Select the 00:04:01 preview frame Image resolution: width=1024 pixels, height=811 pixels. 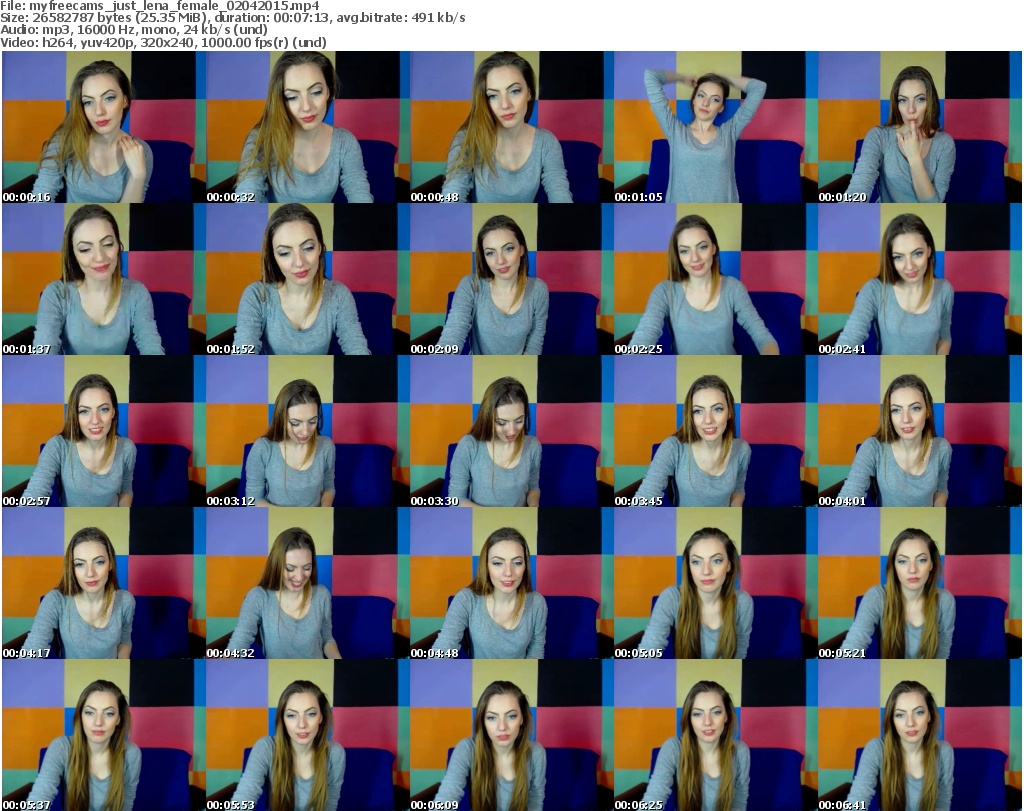(920, 432)
